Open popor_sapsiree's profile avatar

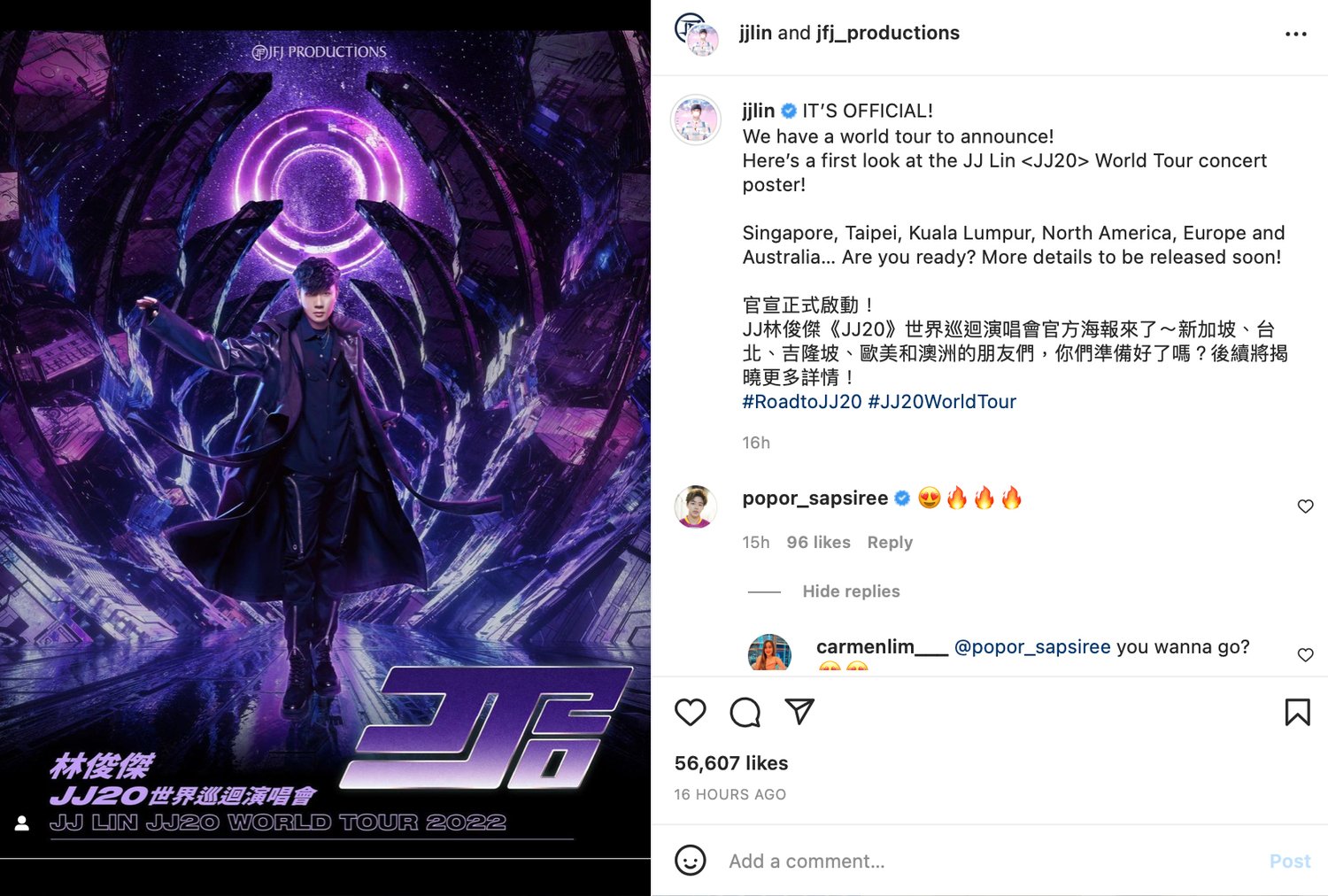coord(696,506)
